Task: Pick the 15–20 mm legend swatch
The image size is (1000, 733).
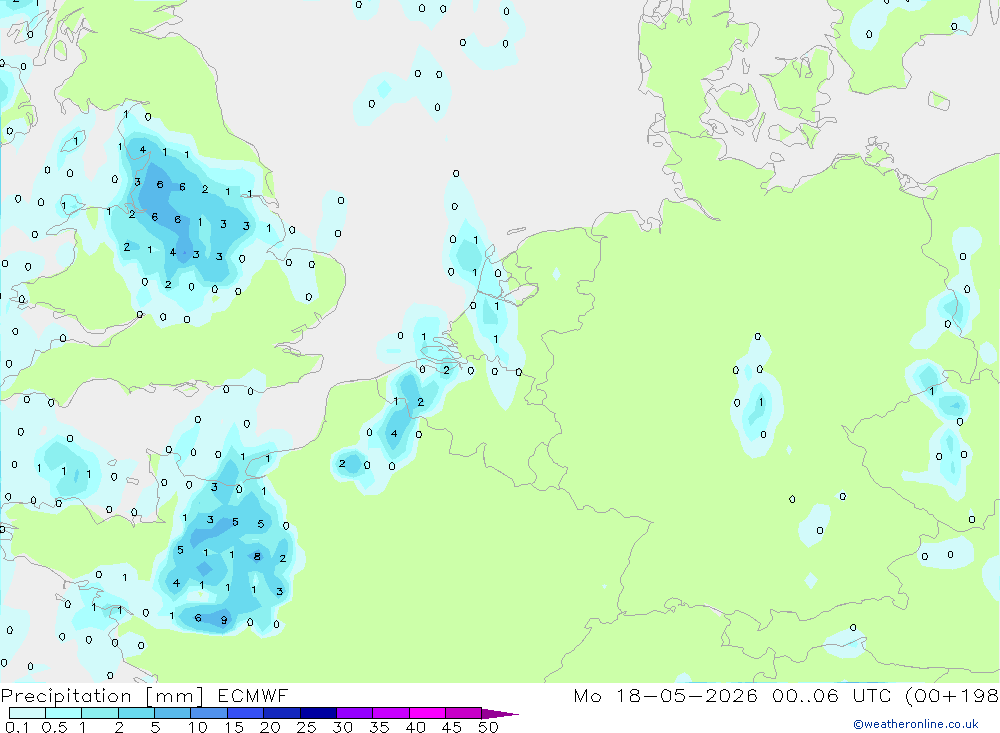Action: click(x=245, y=713)
